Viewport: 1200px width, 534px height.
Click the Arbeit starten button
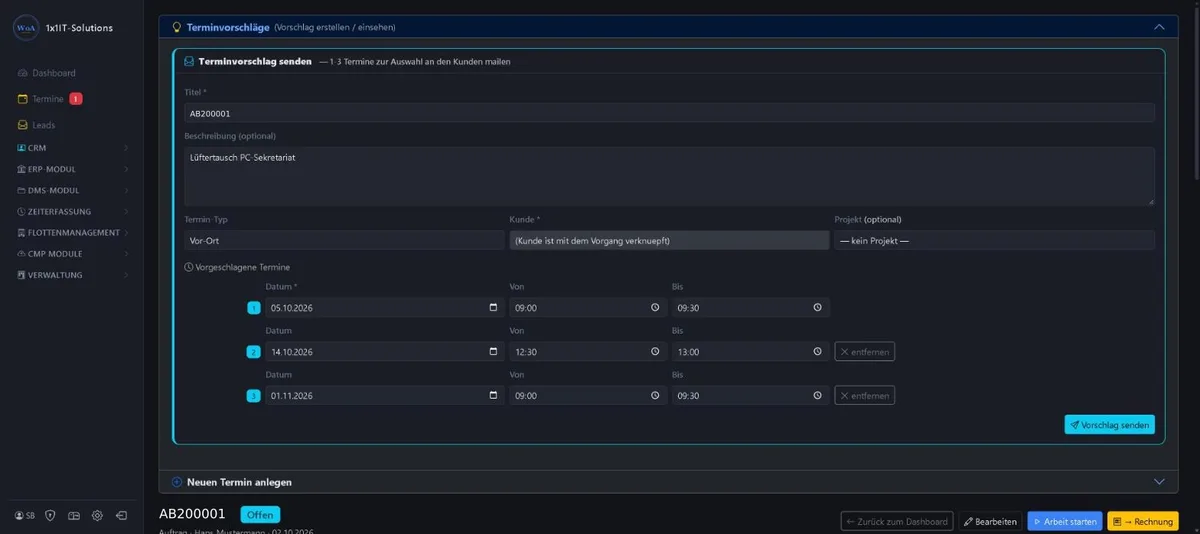click(x=1065, y=522)
